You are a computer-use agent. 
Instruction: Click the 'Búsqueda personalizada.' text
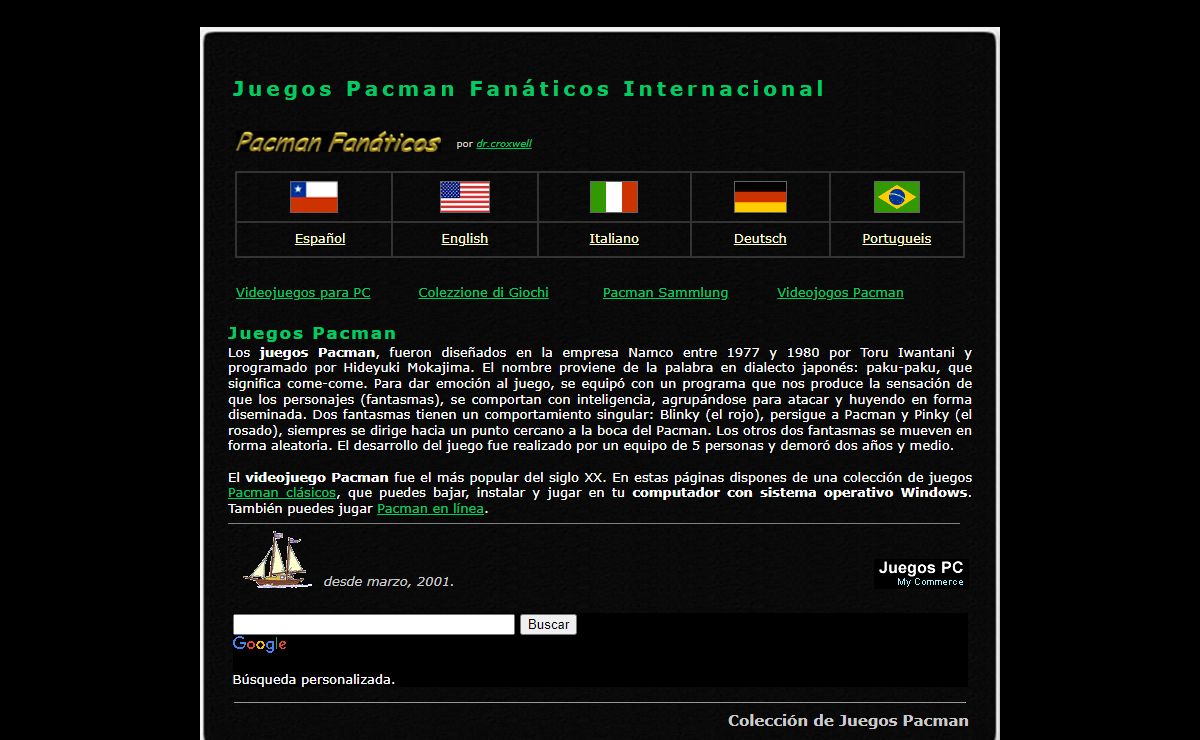[314, 680]
